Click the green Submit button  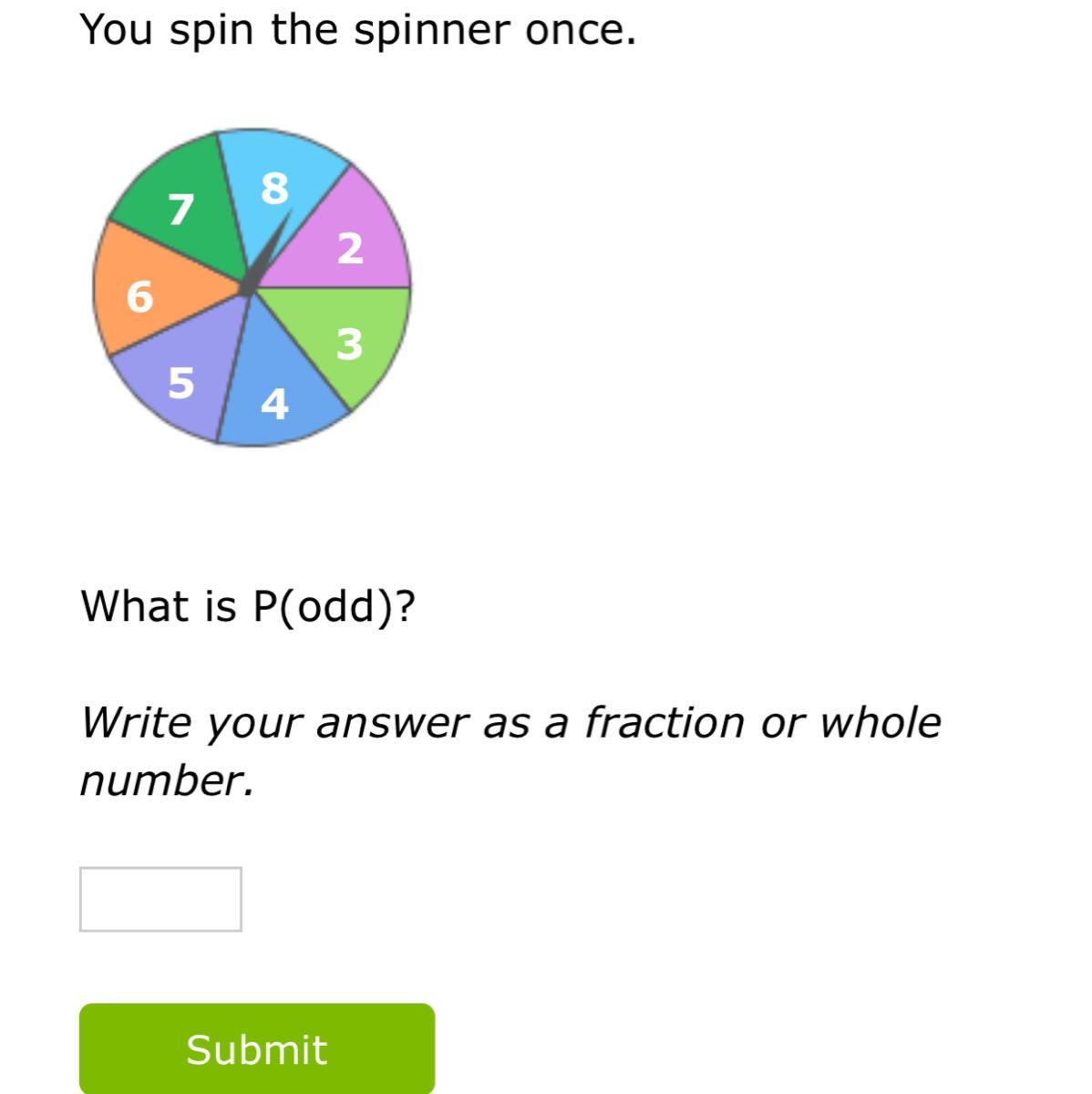256,1048
